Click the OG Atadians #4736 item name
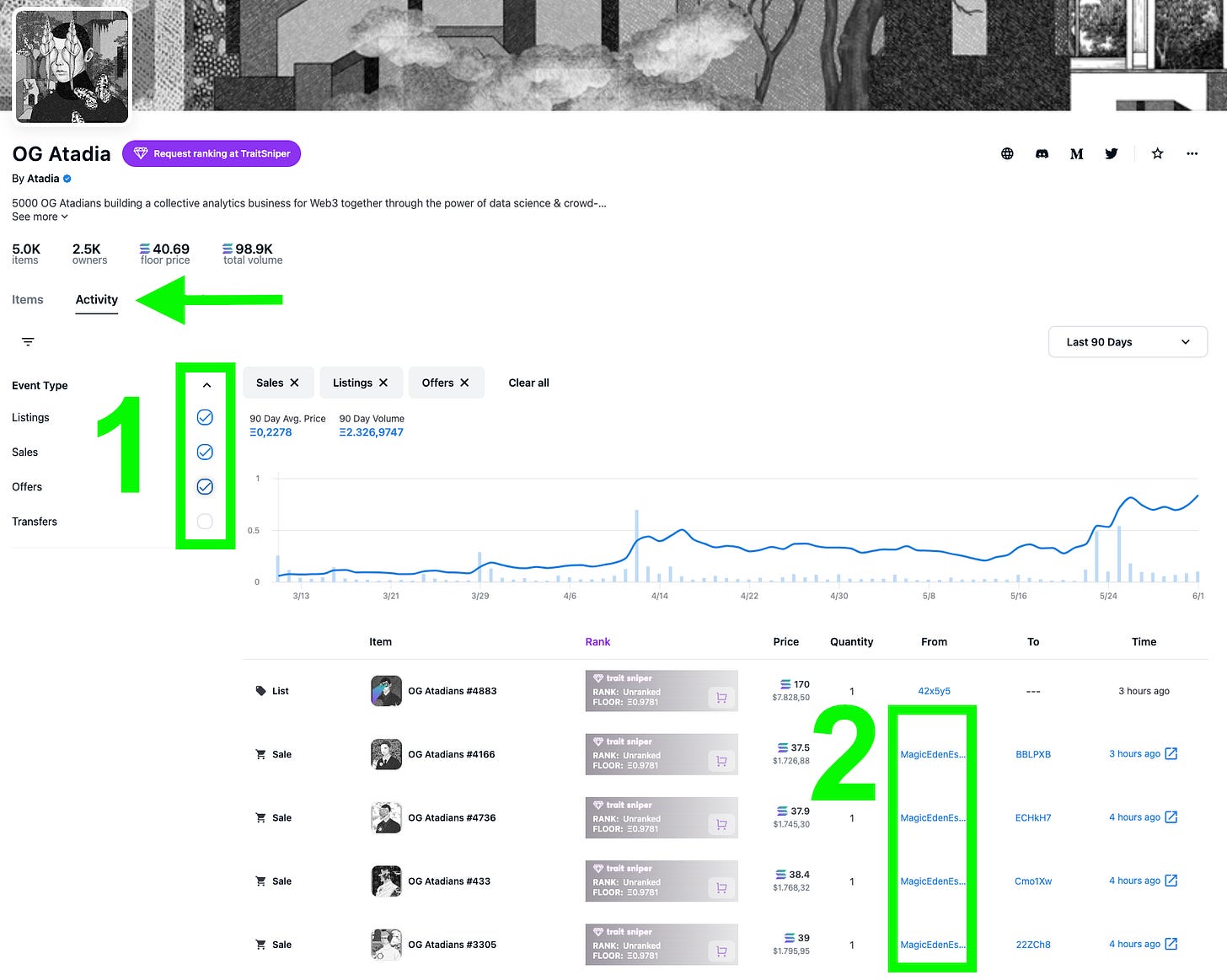 452,817
